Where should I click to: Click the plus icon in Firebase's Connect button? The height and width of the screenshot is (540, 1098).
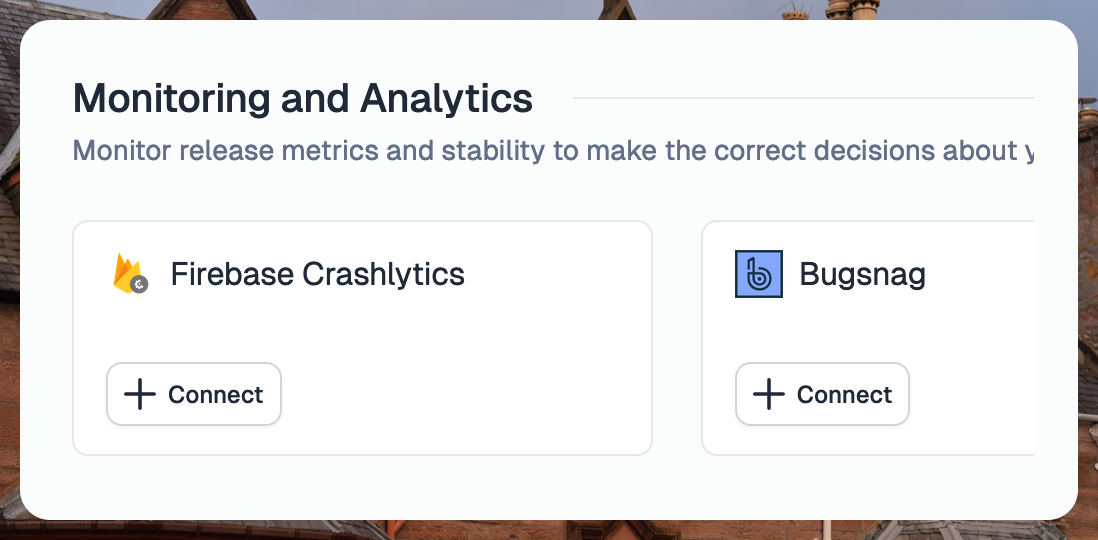click(139, 394)
